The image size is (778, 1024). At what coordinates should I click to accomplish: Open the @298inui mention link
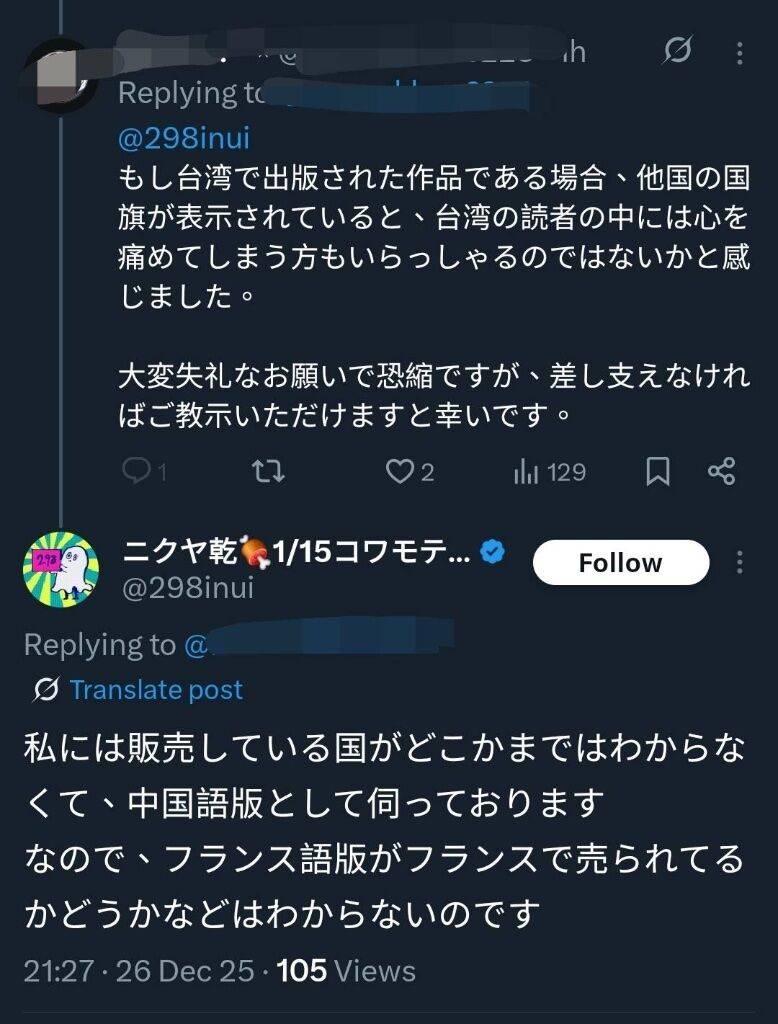[x=184, y=137]
